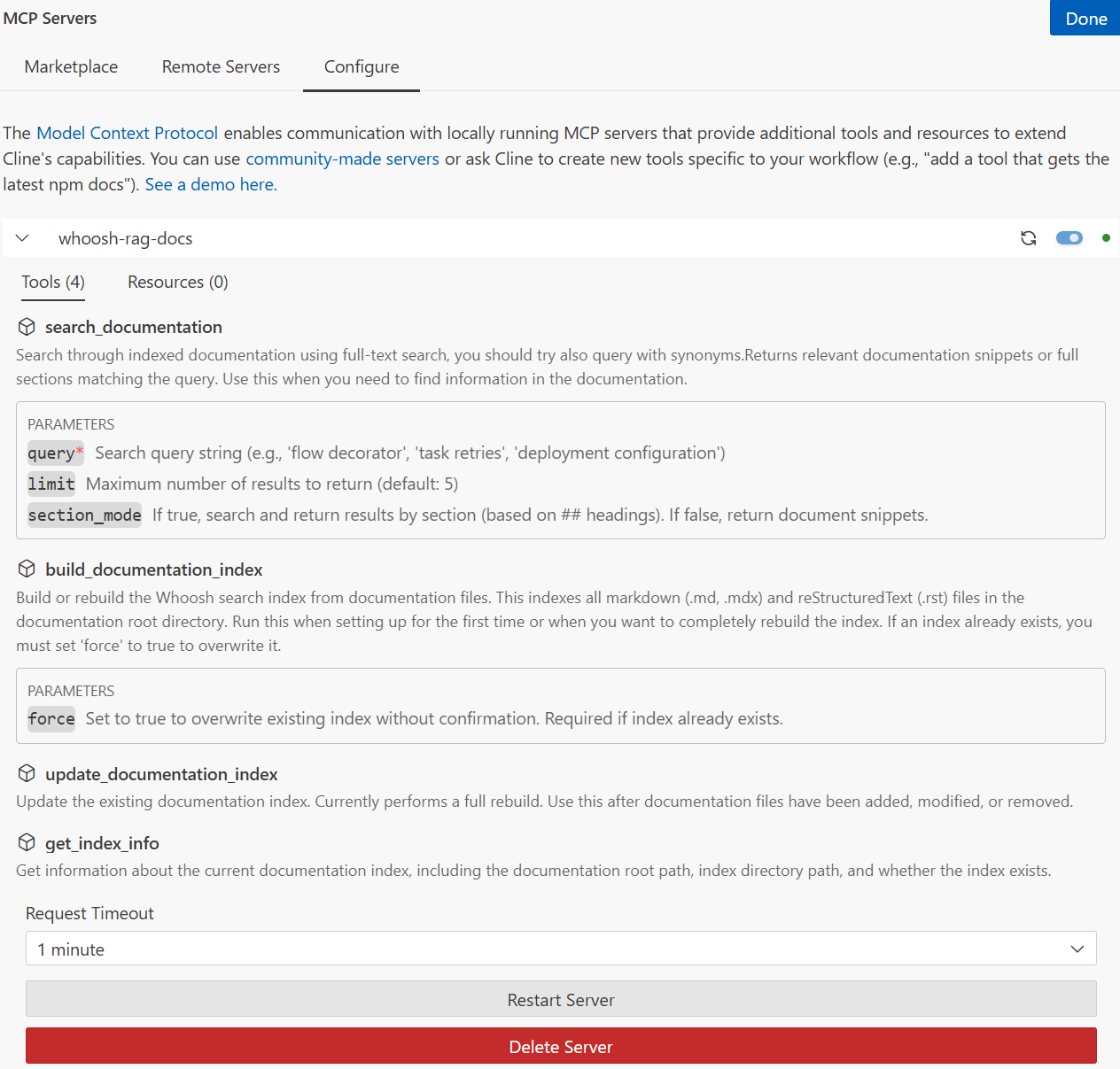Open the Model Context Protocol link
The image size is (1120, 1069).
pos(128,133)
